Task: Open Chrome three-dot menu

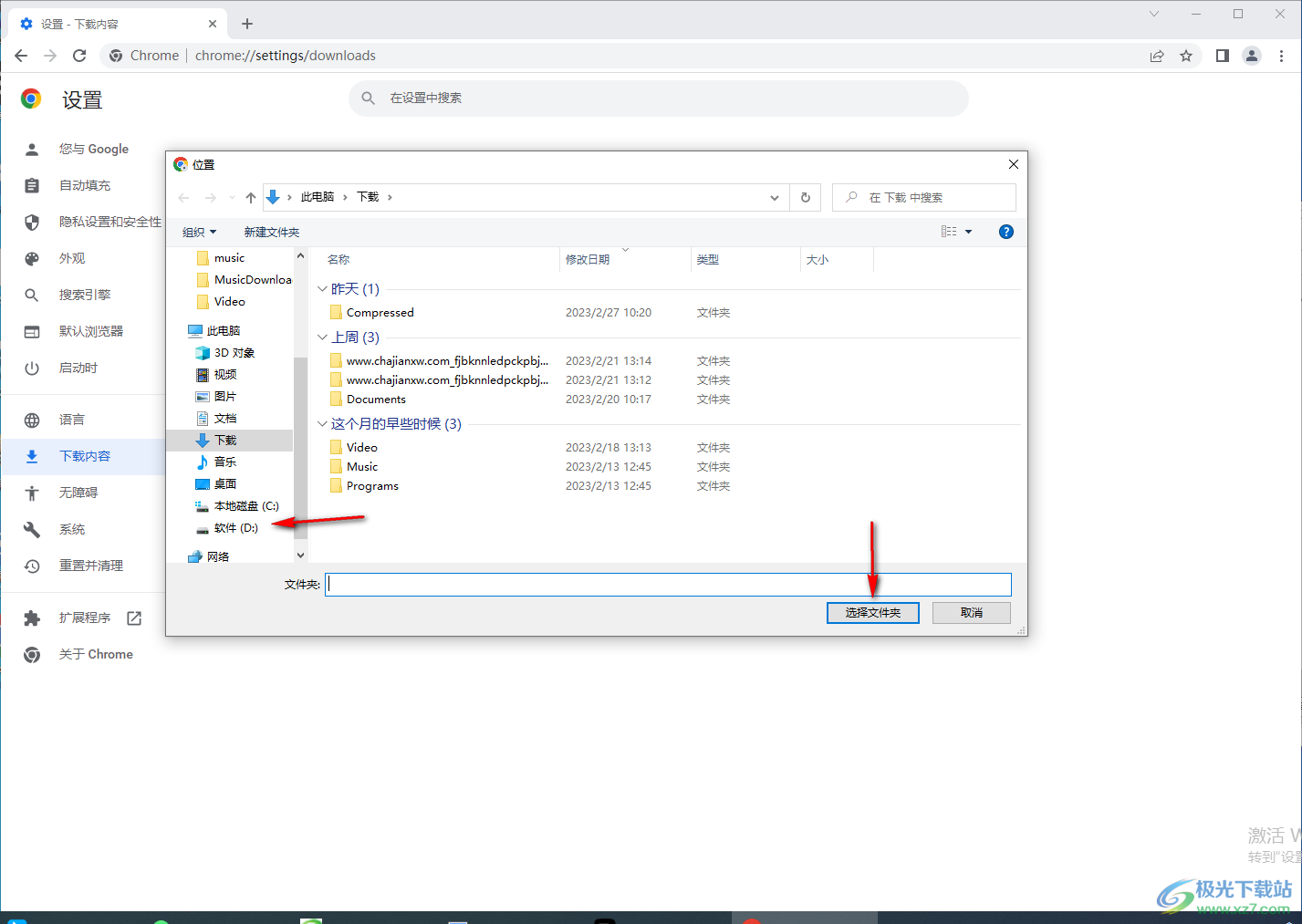Action: [x=1281, y=56]
